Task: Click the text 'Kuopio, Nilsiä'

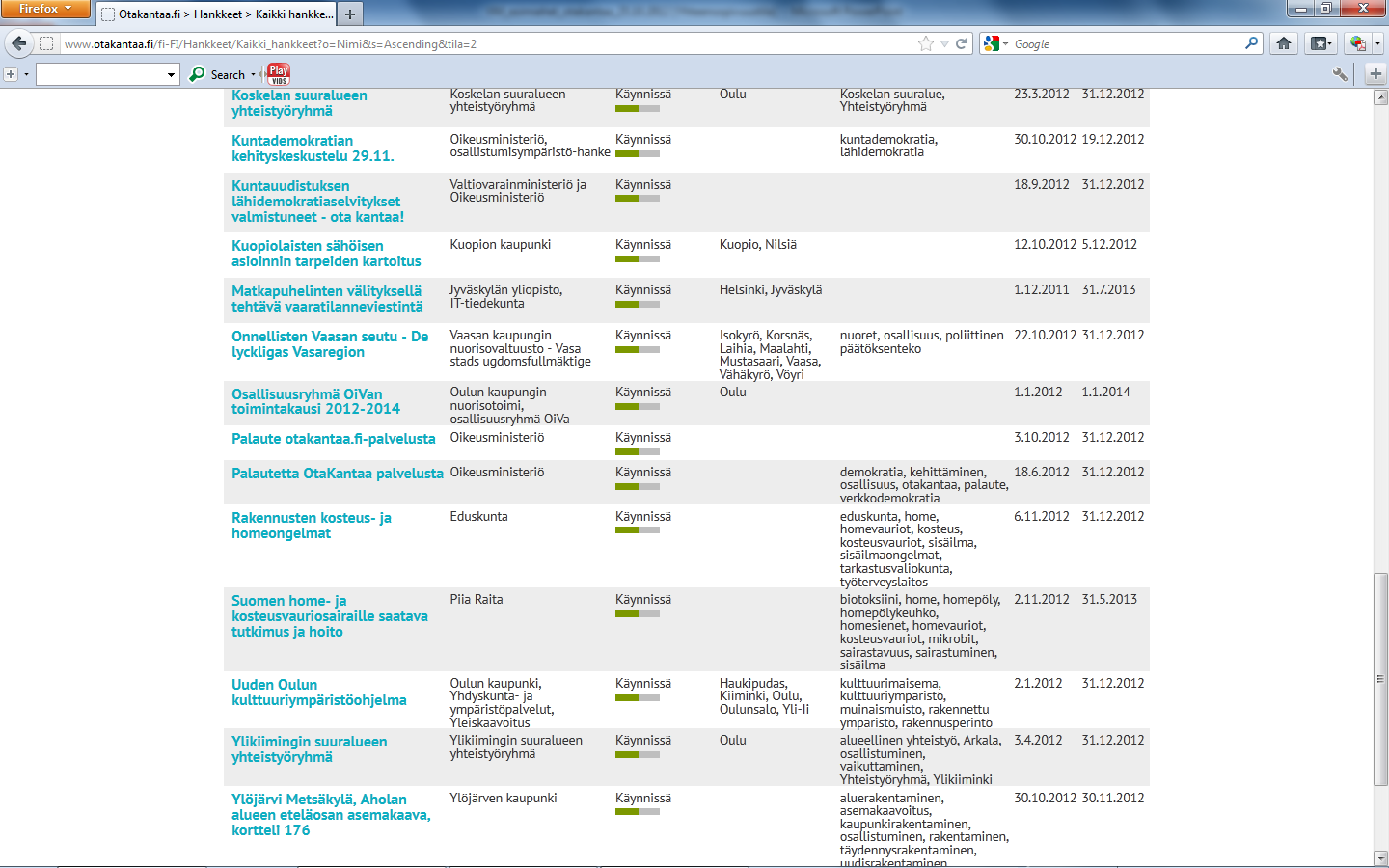Action: pyautogui.click(x=758, y=245)
